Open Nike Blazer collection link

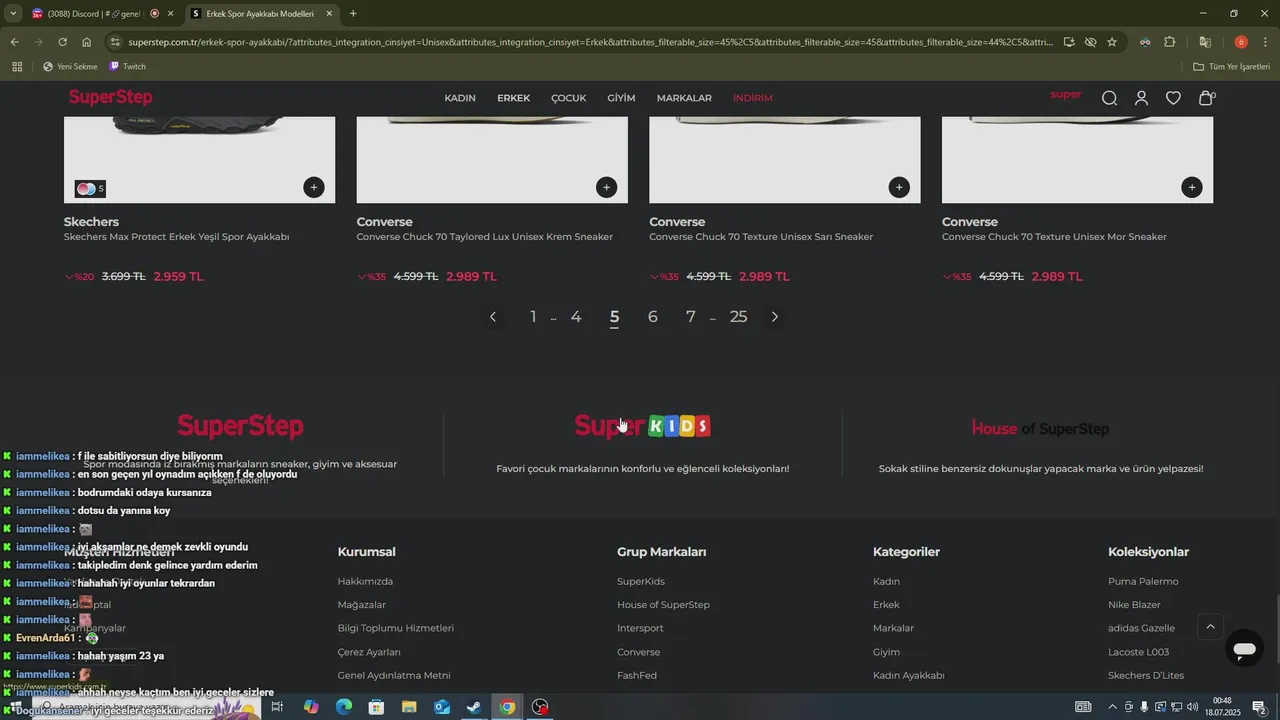[x=1134, y=605]
